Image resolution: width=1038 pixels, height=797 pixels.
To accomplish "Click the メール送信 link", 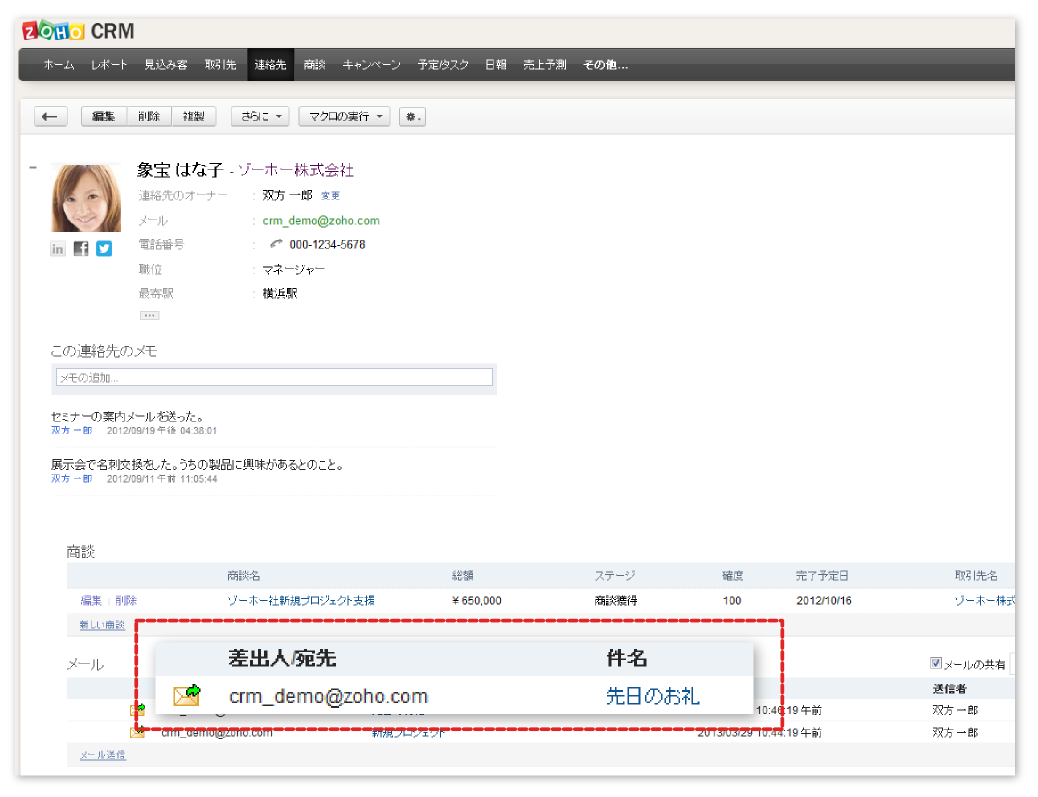I will [x=103, y=755].
